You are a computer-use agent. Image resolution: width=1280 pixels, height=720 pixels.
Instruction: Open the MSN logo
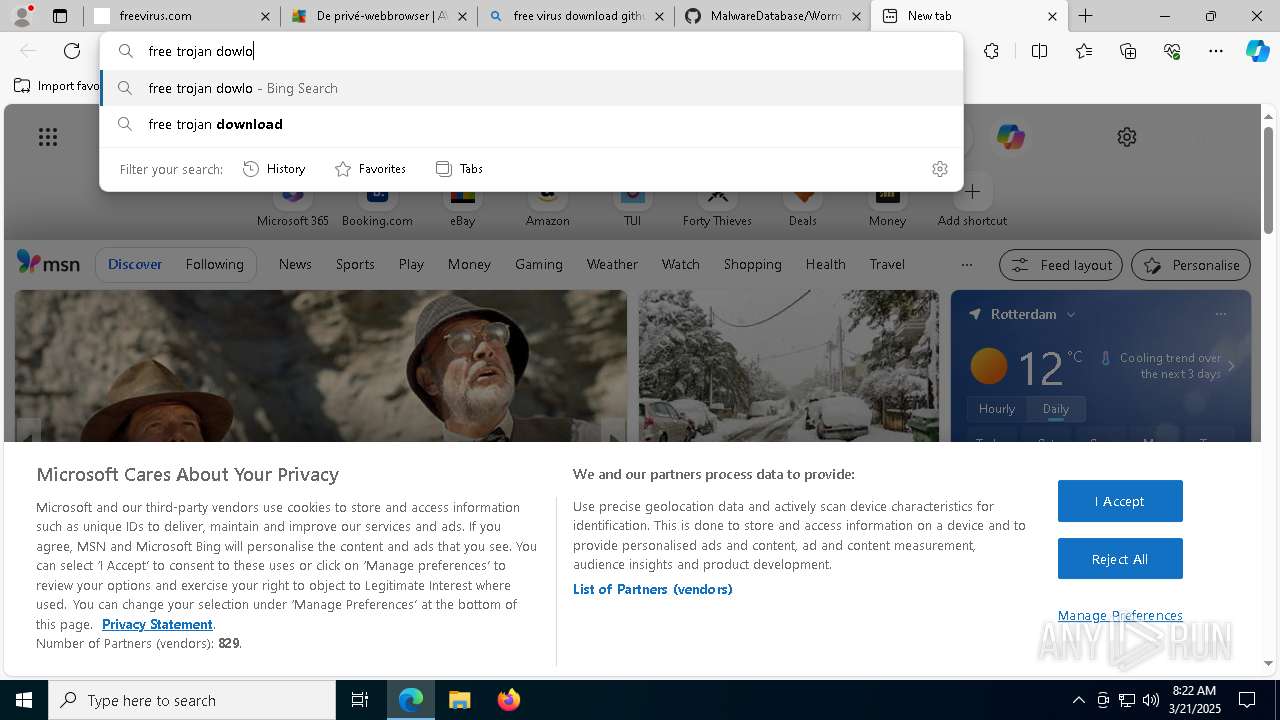(x=48, y=264)
